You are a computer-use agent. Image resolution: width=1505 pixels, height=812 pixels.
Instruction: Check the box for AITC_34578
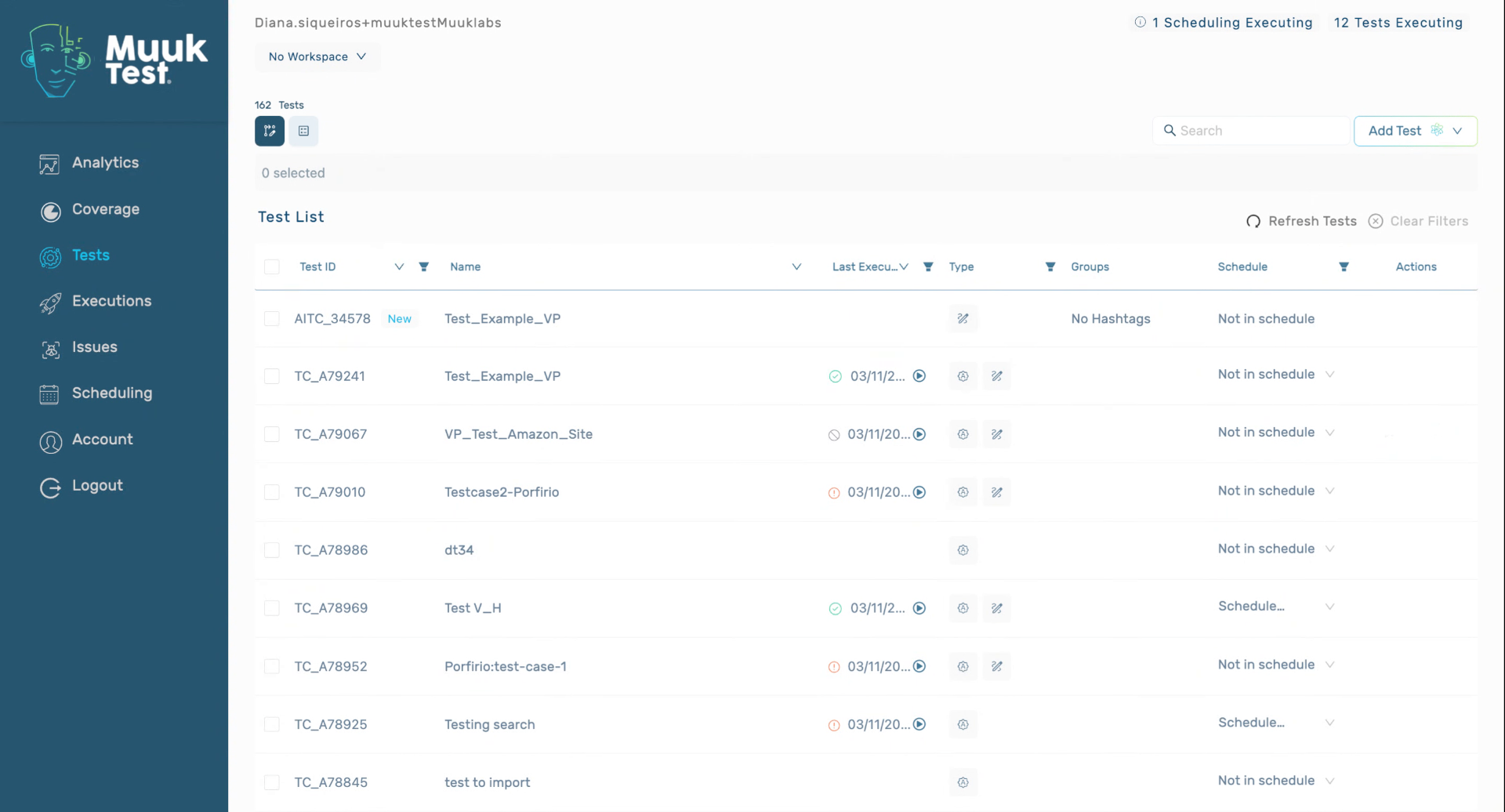tap(272, 318)
